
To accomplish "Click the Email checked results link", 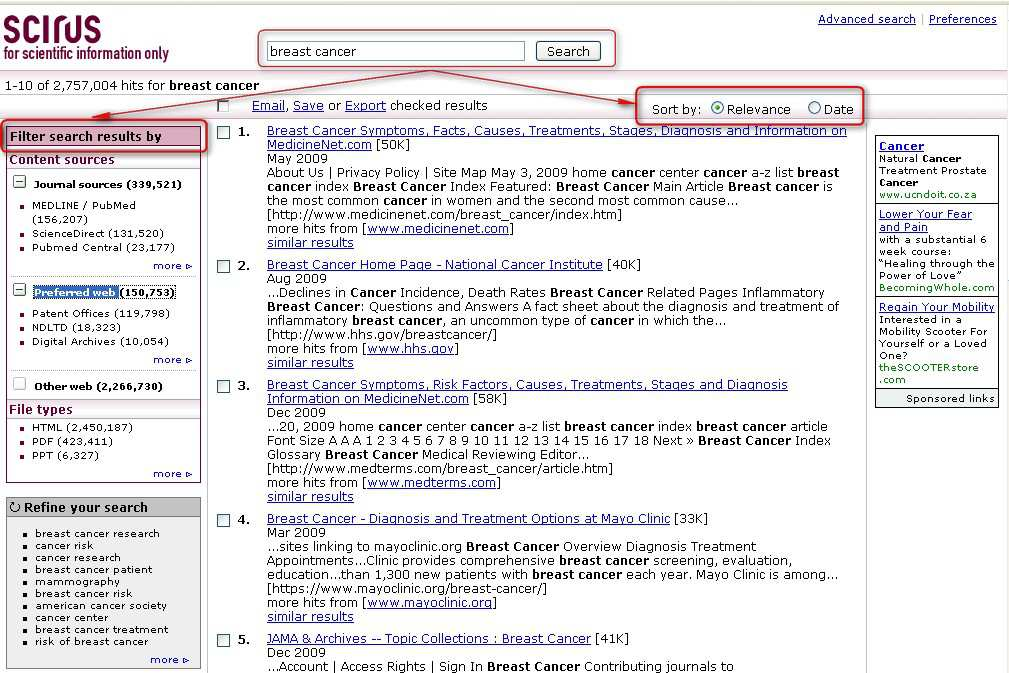I will click(x=268, y=106).
